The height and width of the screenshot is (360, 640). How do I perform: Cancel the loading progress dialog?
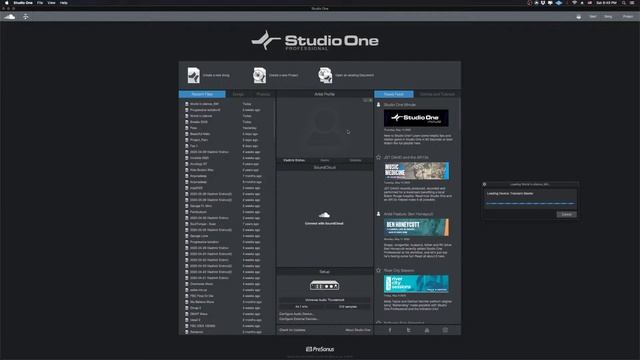coord(567,214)
